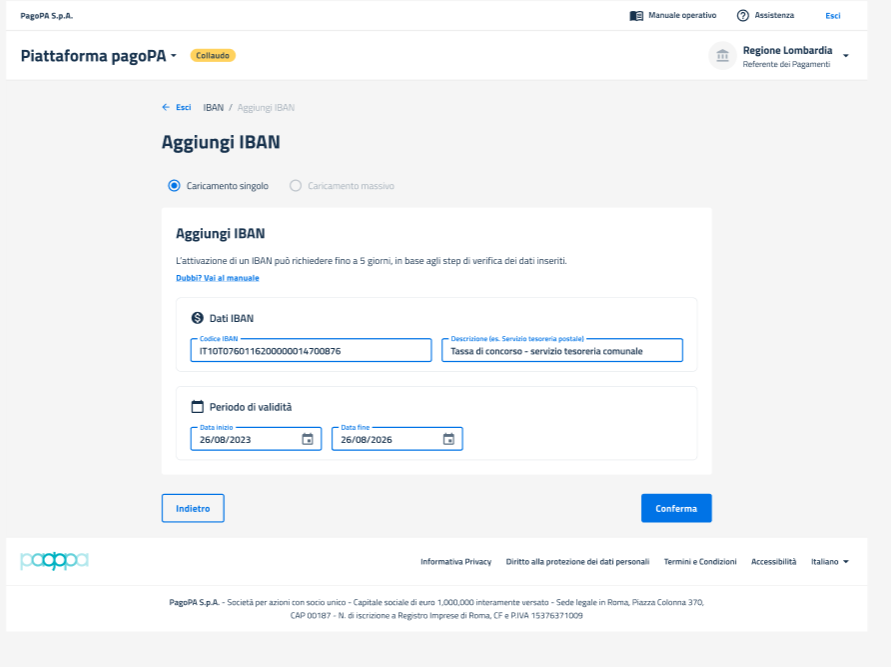Expand the Regione Lombardia account menu

coord(846,56)
